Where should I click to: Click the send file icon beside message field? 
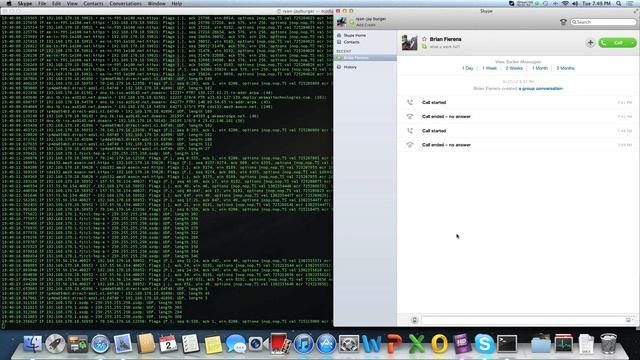pos(414,320)
